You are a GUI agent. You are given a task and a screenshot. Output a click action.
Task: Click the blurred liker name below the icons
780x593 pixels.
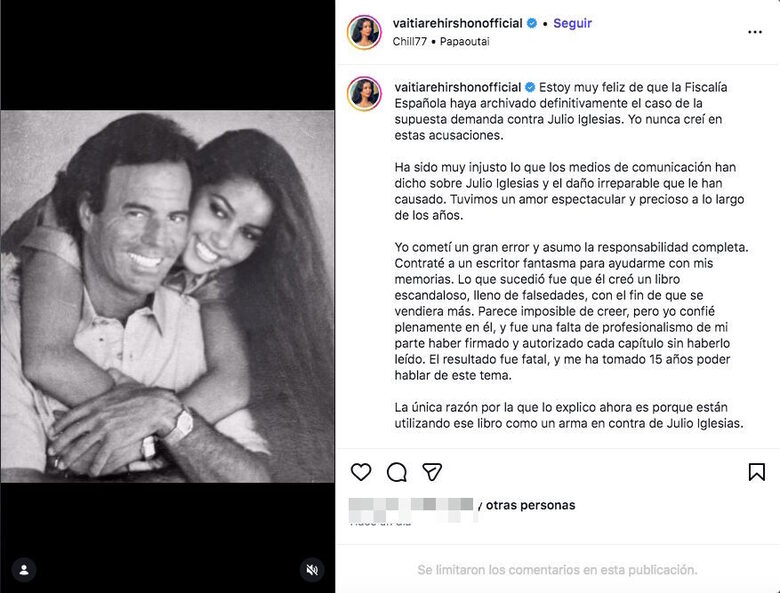coord(412,505)
